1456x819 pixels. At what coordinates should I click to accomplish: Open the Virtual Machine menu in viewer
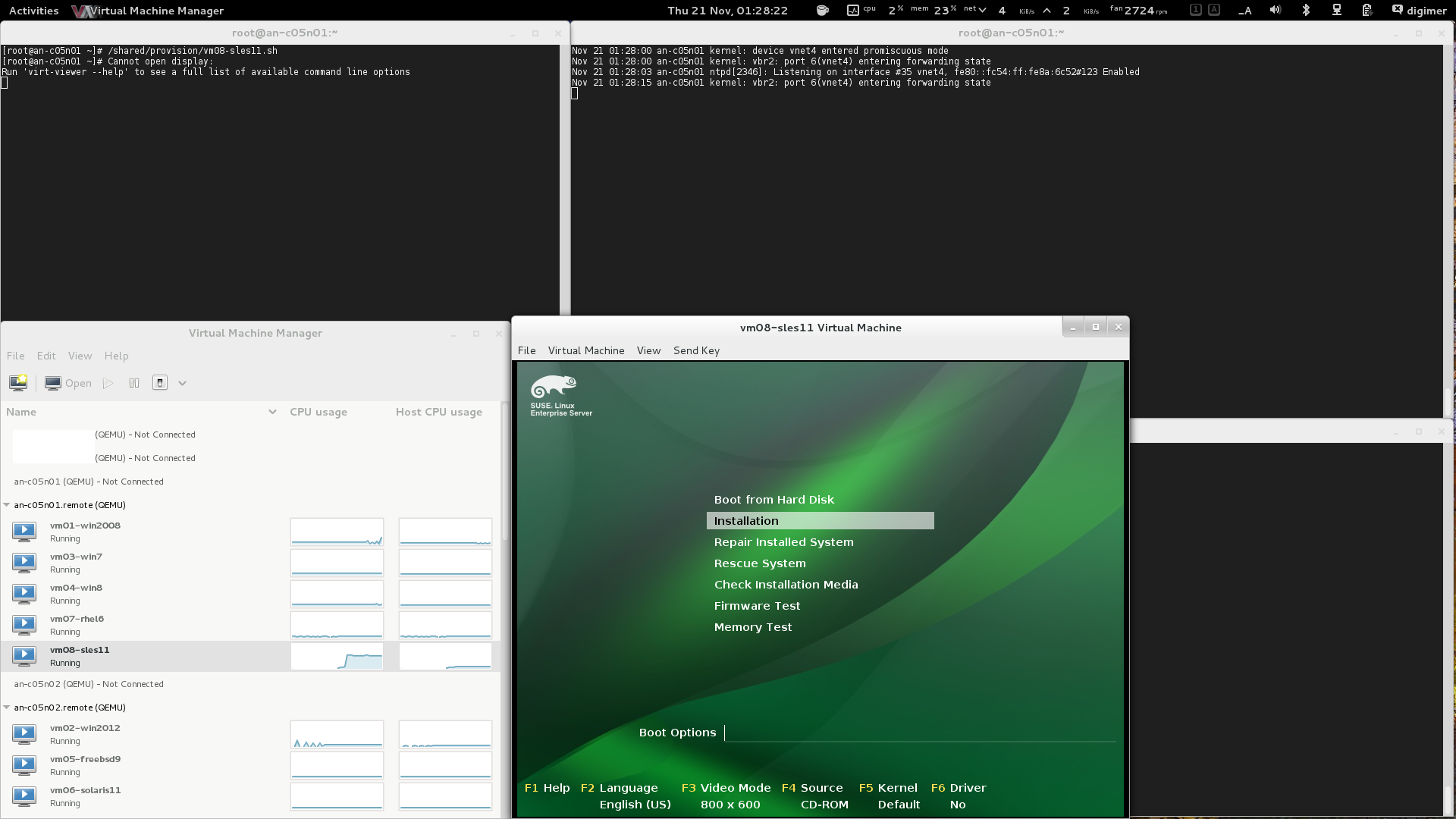[585, 350]
